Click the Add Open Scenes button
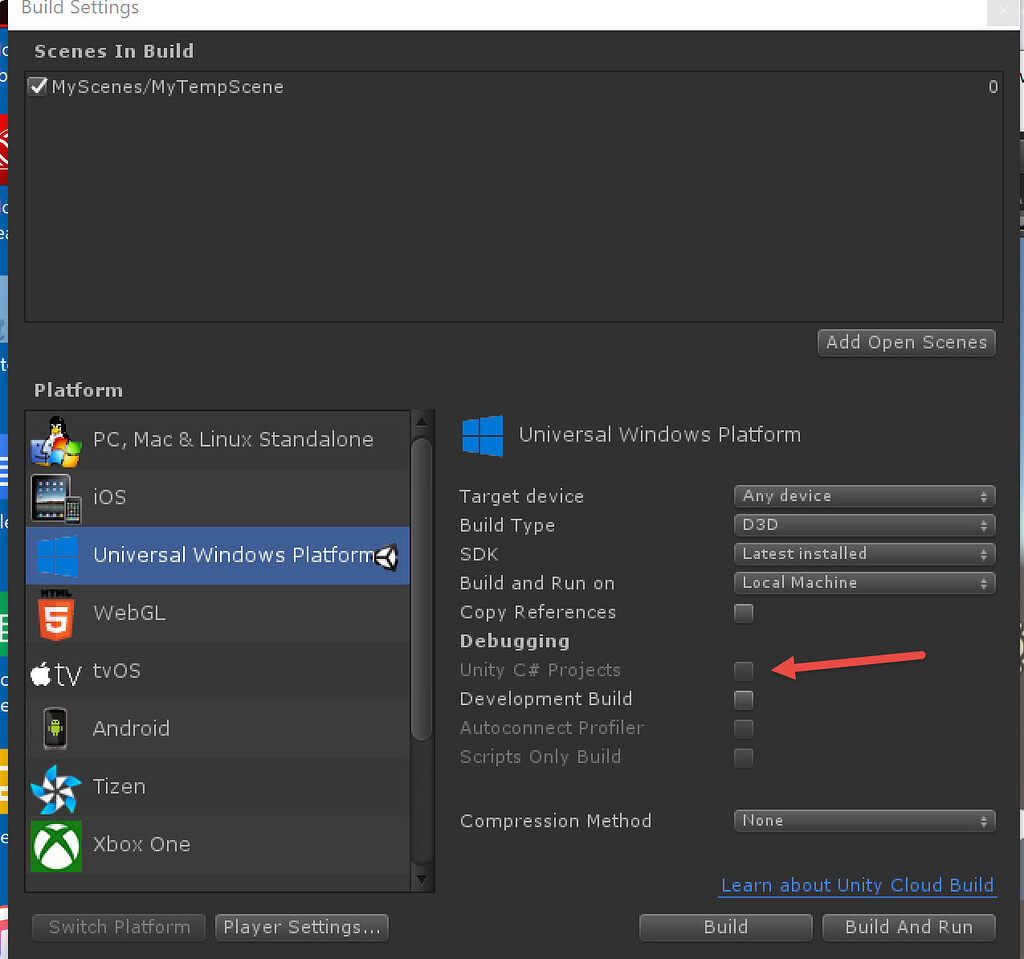The width and height of the screenshot is (1024, 959). pos(906,342)
